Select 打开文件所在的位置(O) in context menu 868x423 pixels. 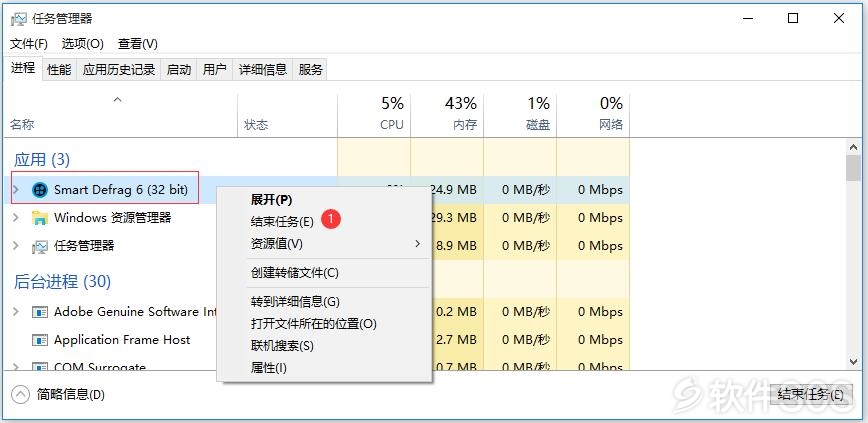tap(313, 324)
